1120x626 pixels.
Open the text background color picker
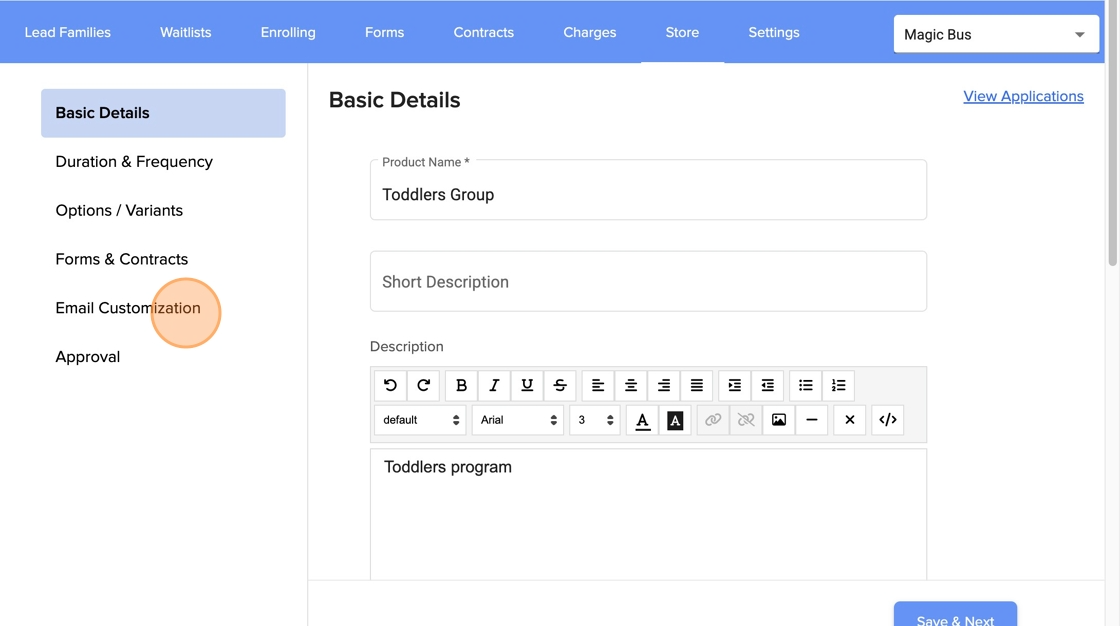[675, 420]
